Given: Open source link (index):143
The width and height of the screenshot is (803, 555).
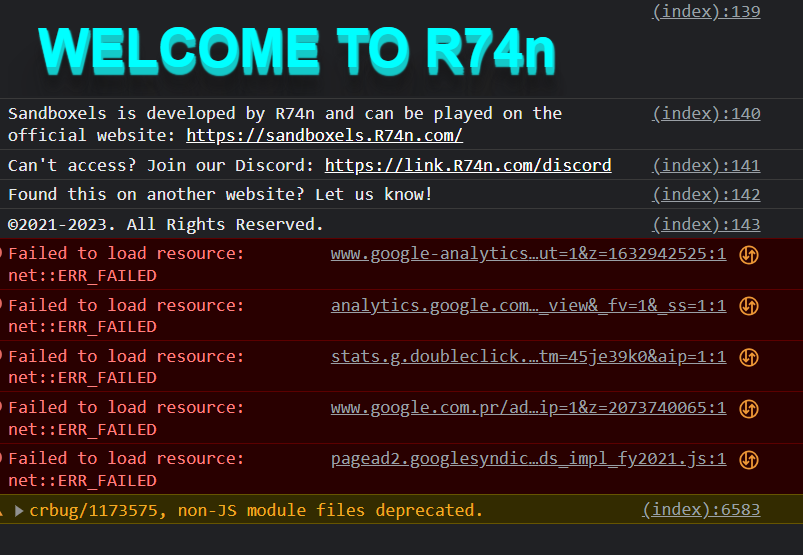Looking at the screenshot, I should coord(706,224).
